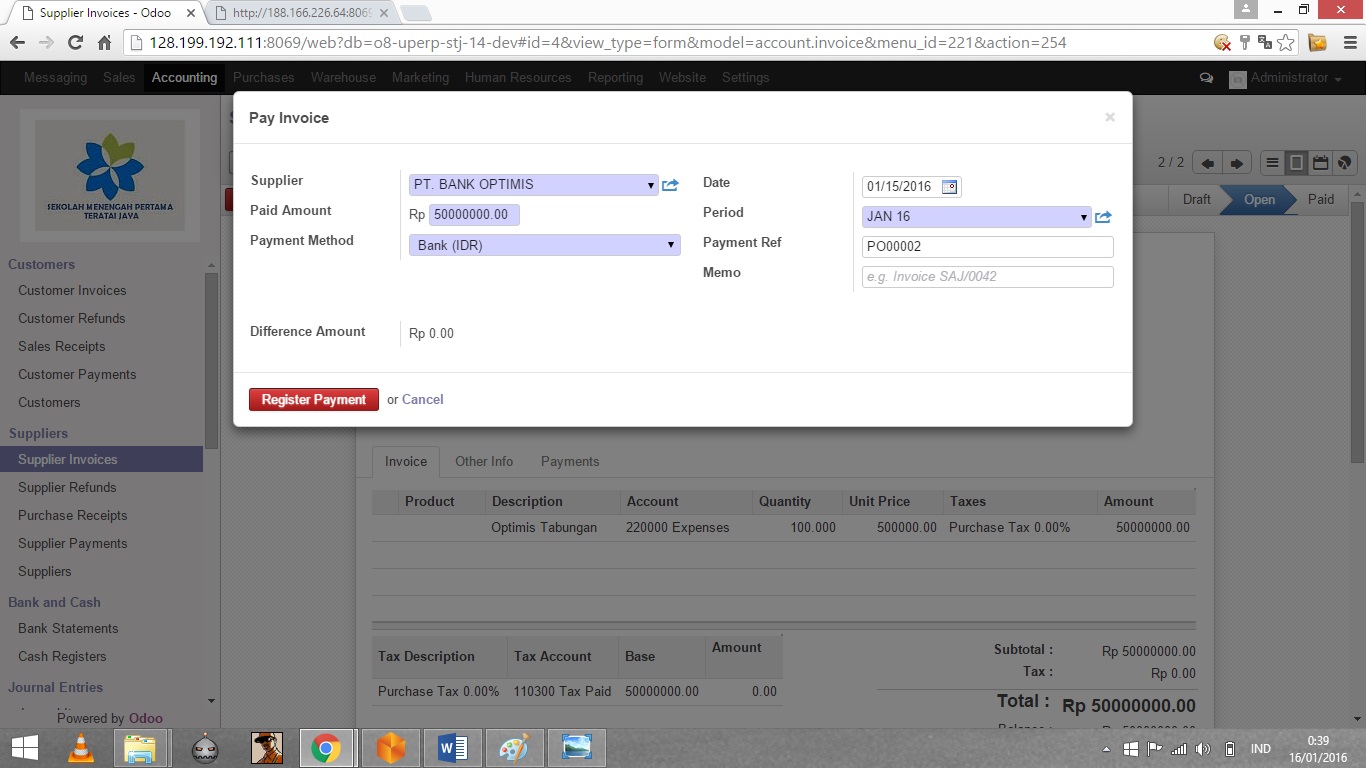
Task: Bookmark this page with the star icon
Action: pyautogui.click(x=1286, y=43)
